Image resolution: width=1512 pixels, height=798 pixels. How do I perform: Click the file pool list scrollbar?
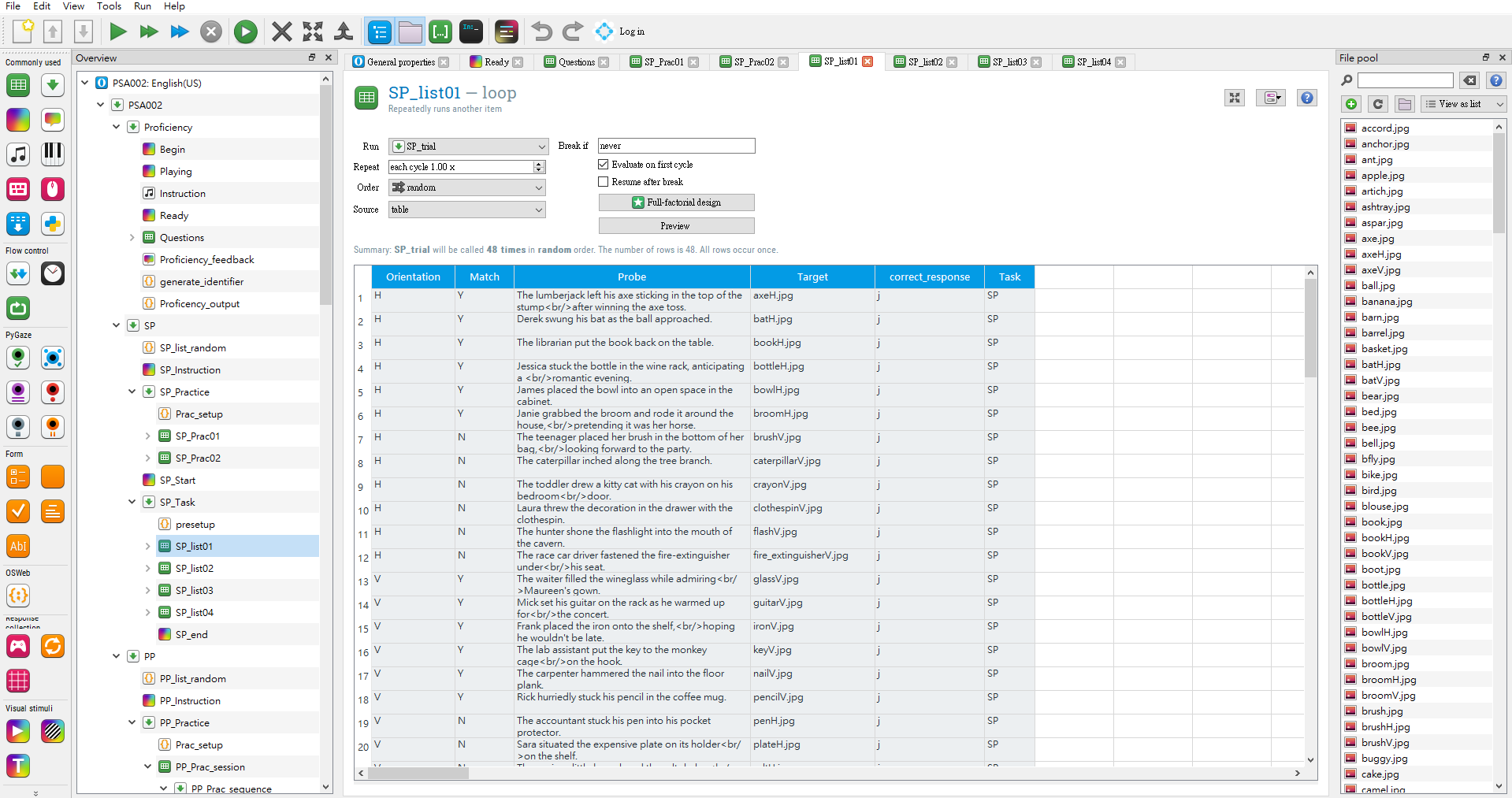[x=1499, y=183]
